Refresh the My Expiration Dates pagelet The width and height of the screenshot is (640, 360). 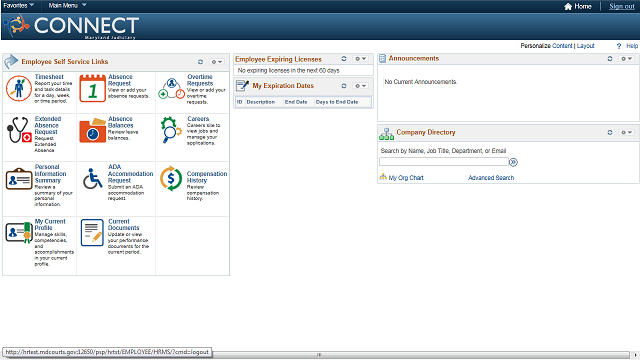(344, 86)
